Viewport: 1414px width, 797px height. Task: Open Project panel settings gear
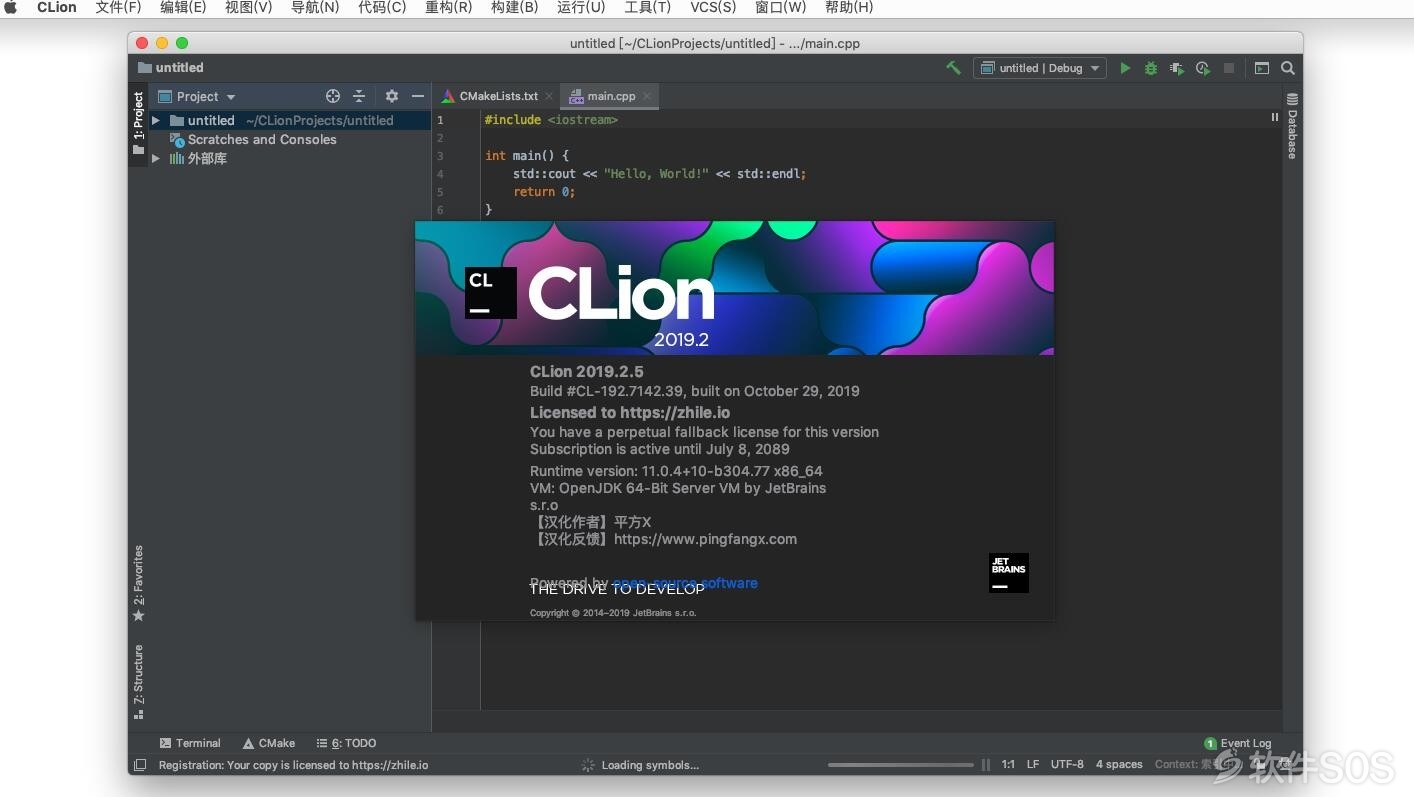(x=392, y=96)
